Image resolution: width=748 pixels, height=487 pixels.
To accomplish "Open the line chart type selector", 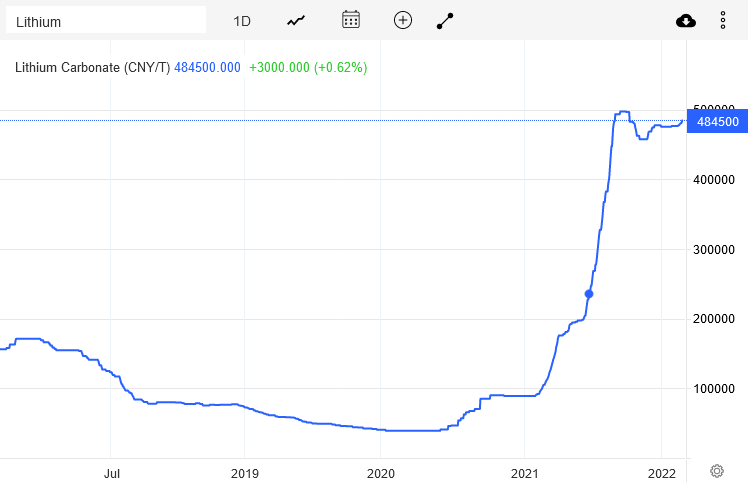I will [296, 20].
